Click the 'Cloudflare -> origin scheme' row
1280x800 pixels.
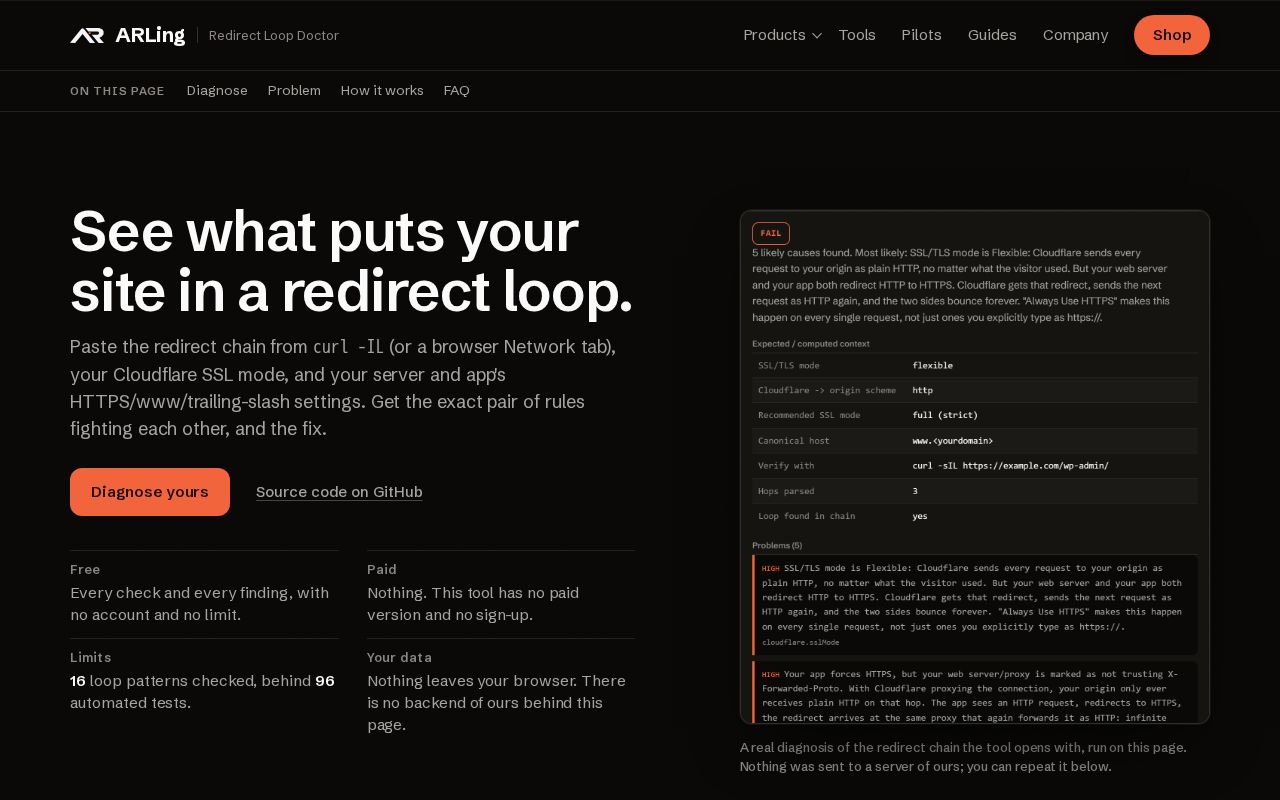click(x=975, y=390)
